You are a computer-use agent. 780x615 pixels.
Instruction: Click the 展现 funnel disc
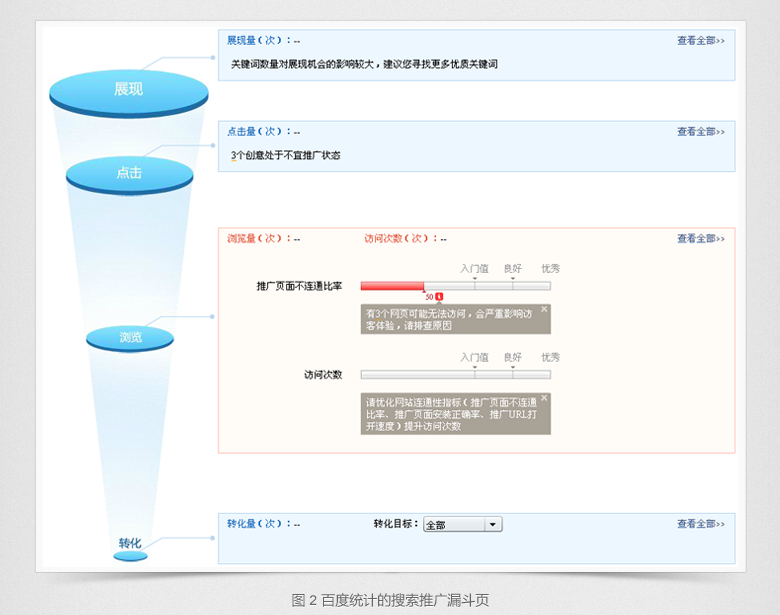128,90
